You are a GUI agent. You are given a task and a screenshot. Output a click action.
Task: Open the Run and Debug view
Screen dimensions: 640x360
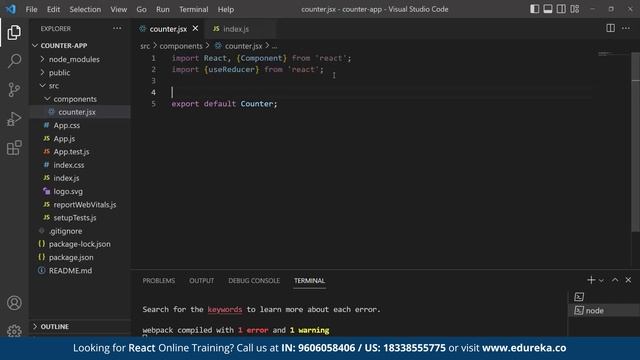(14, 119)
